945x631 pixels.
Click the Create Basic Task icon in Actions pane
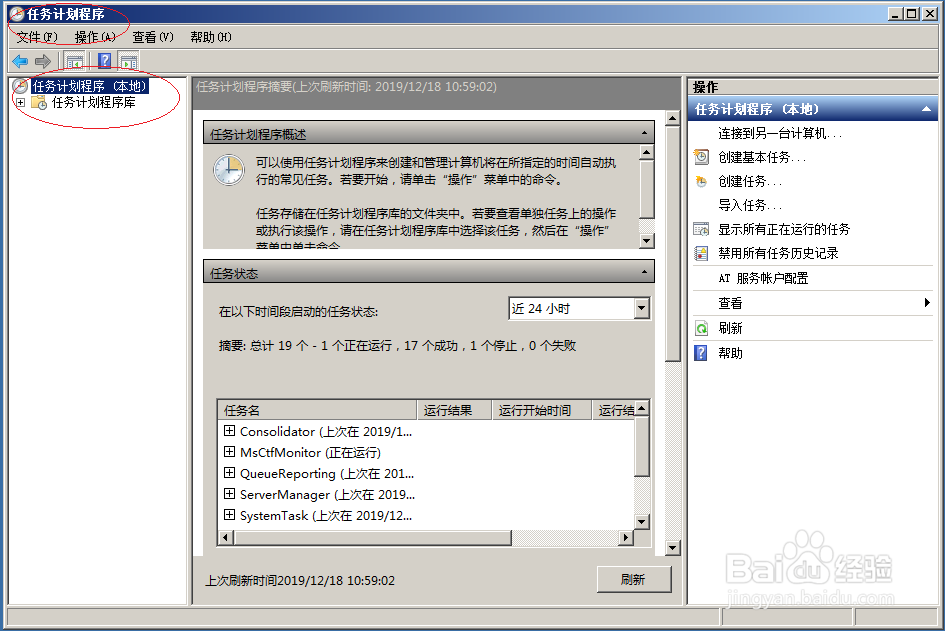click(703, 157)
